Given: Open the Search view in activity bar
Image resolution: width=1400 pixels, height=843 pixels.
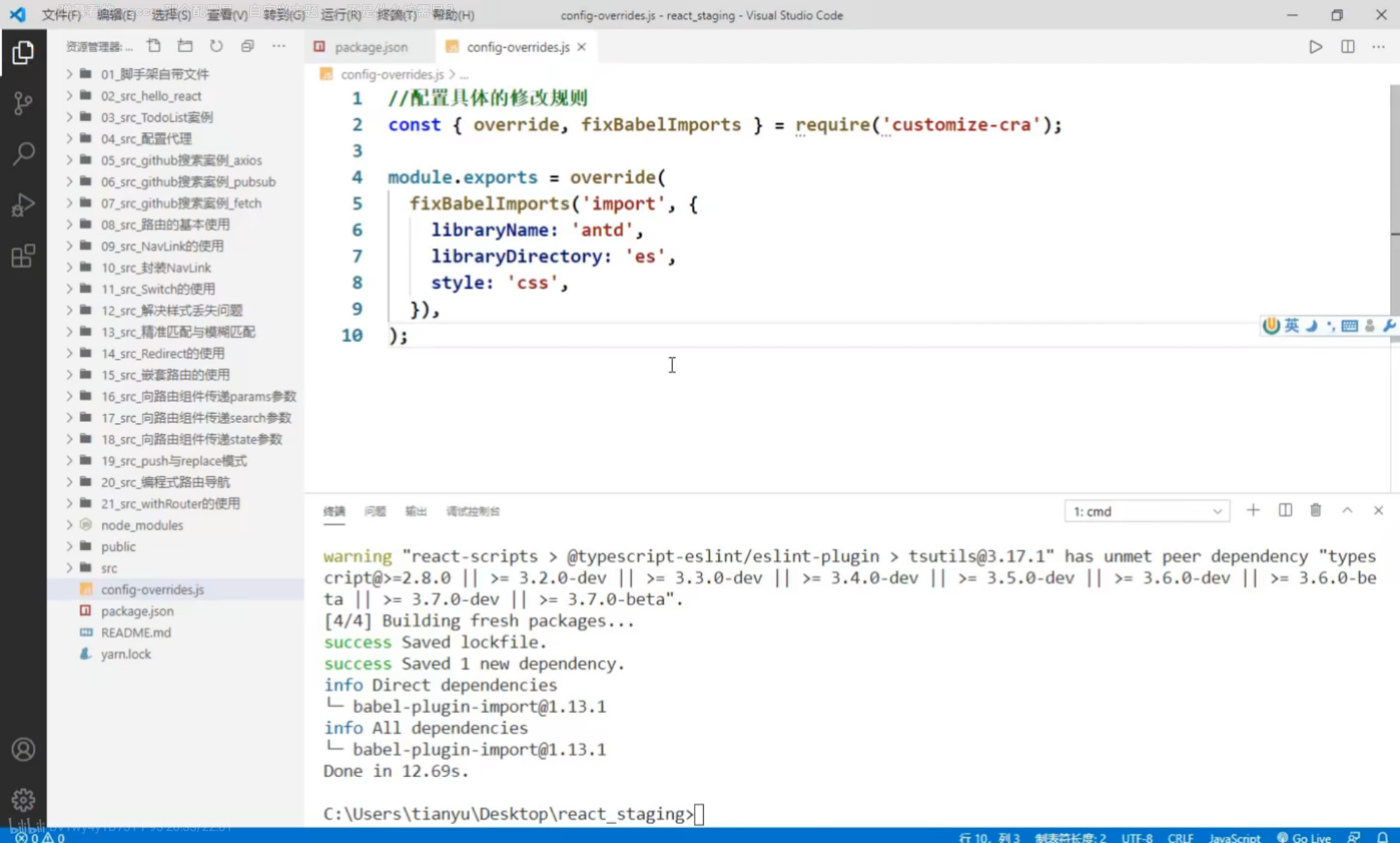Looking at the screenshot, I should tap(22, 153).
